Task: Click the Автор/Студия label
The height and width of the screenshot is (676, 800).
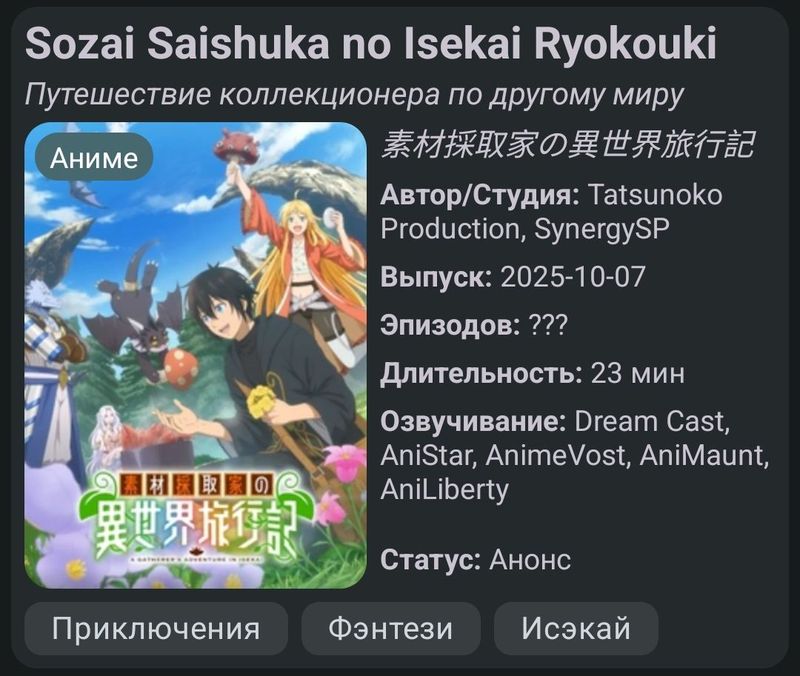Action: (480, 195)
